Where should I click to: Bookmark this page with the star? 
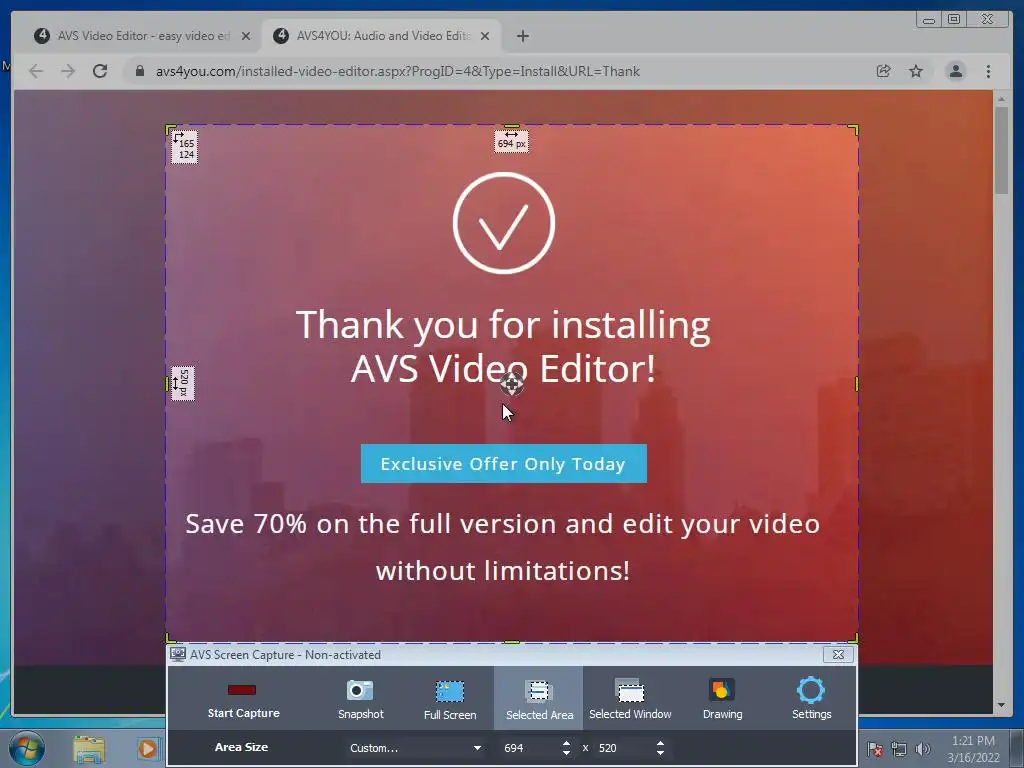(916, 71)
